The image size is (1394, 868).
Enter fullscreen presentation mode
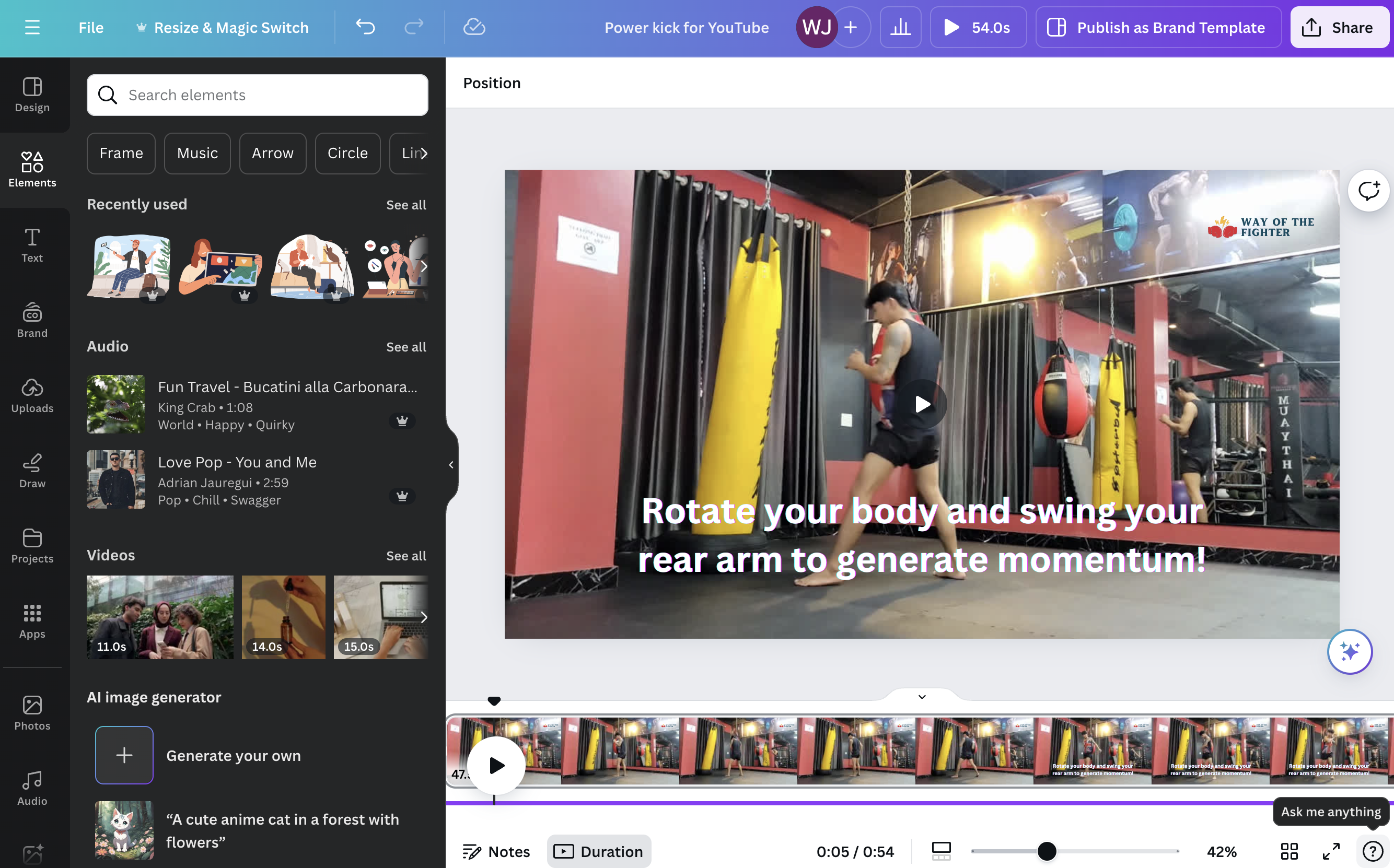click(1331, 851)
